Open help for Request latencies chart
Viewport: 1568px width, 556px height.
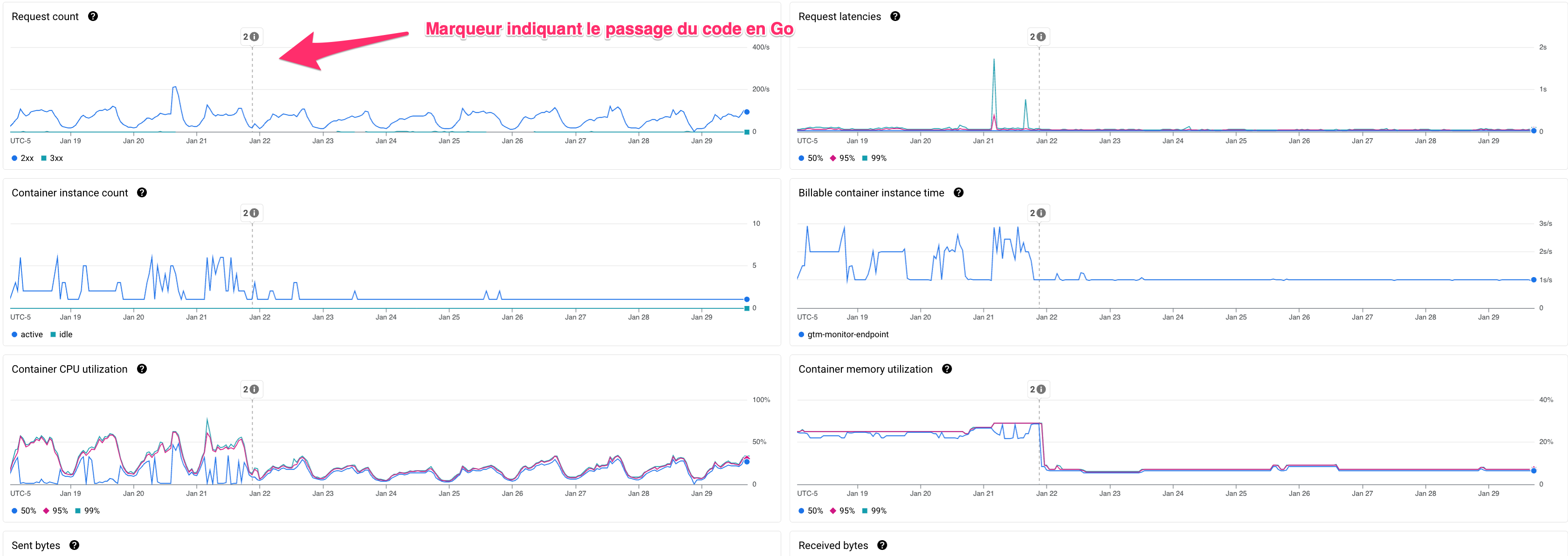pyautogui.click(x=895, y=16)
